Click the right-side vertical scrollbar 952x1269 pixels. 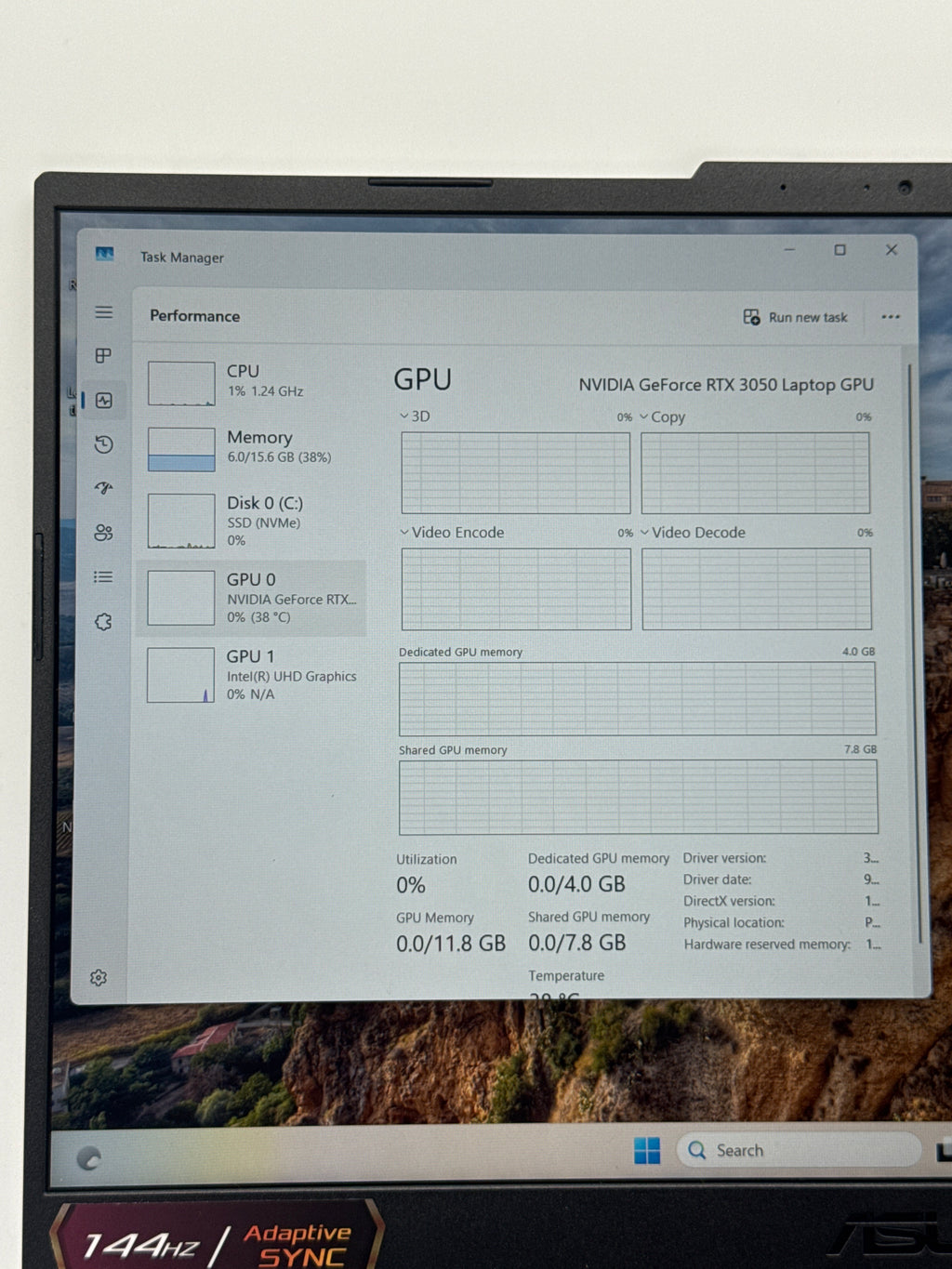click(x=910, y=651)
